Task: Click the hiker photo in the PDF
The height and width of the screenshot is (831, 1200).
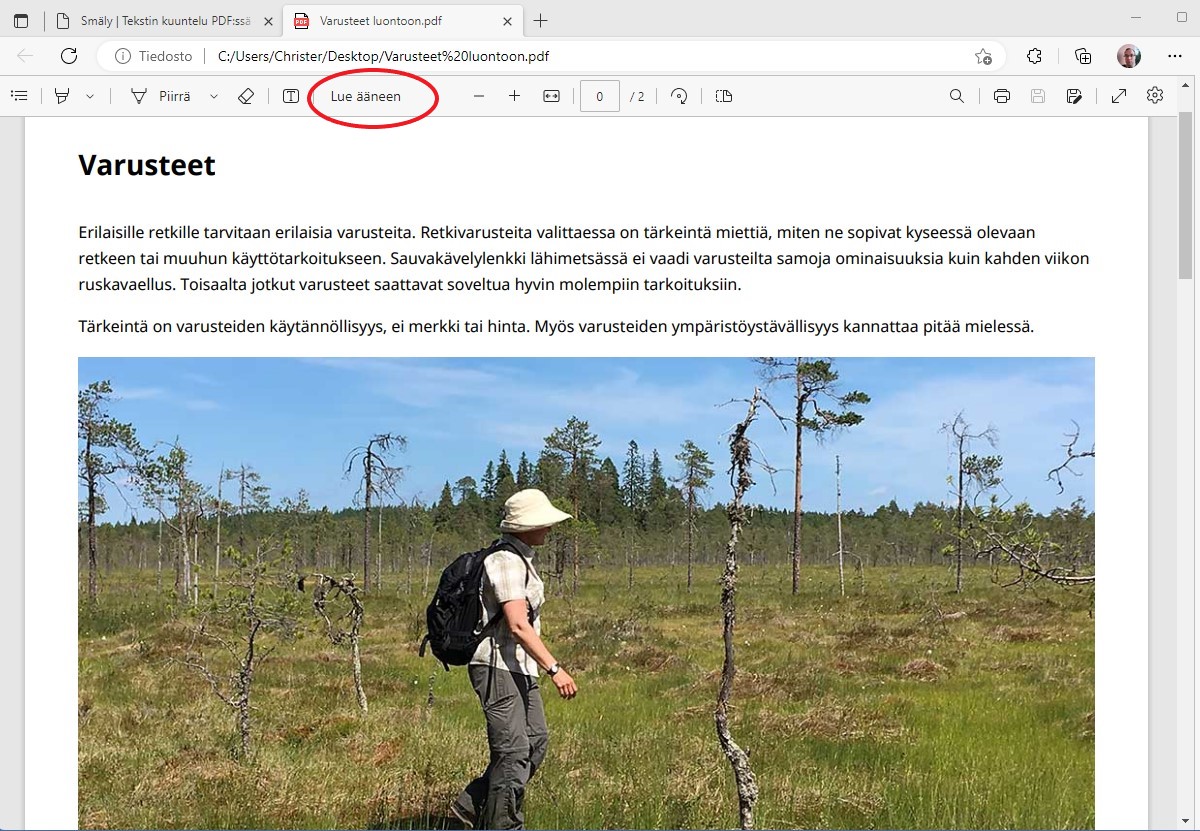Action: [x=586, y=593]
